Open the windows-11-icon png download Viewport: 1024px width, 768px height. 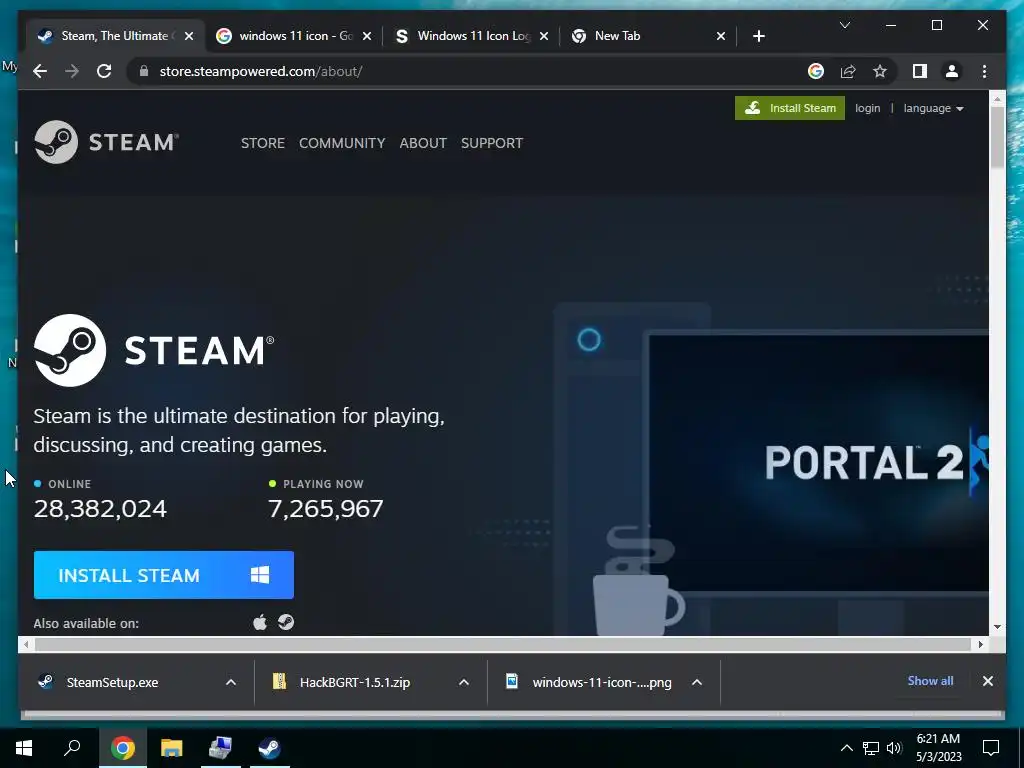tap(601, 682)
